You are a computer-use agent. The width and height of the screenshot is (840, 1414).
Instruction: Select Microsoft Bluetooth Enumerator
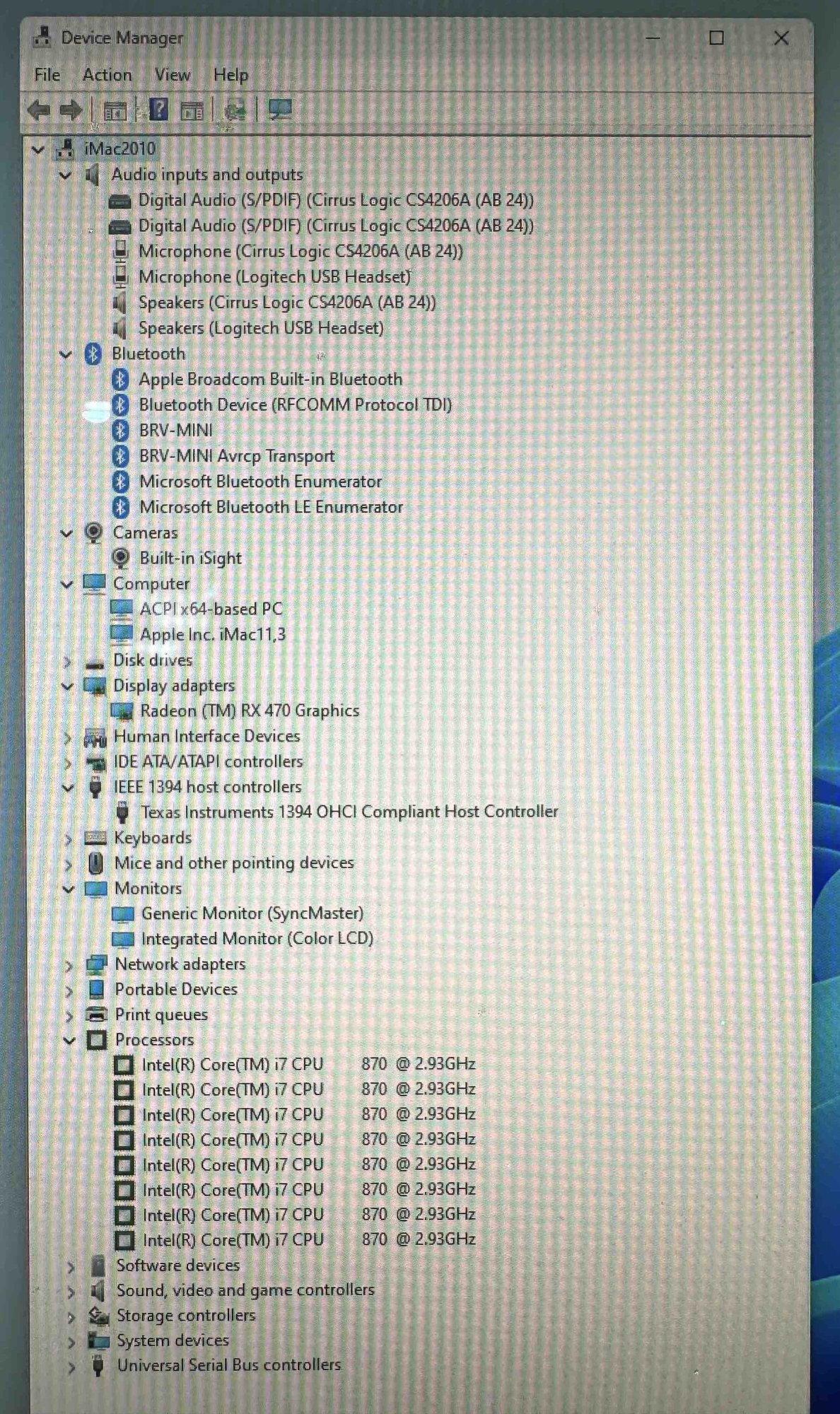click(x=260, y=481)
